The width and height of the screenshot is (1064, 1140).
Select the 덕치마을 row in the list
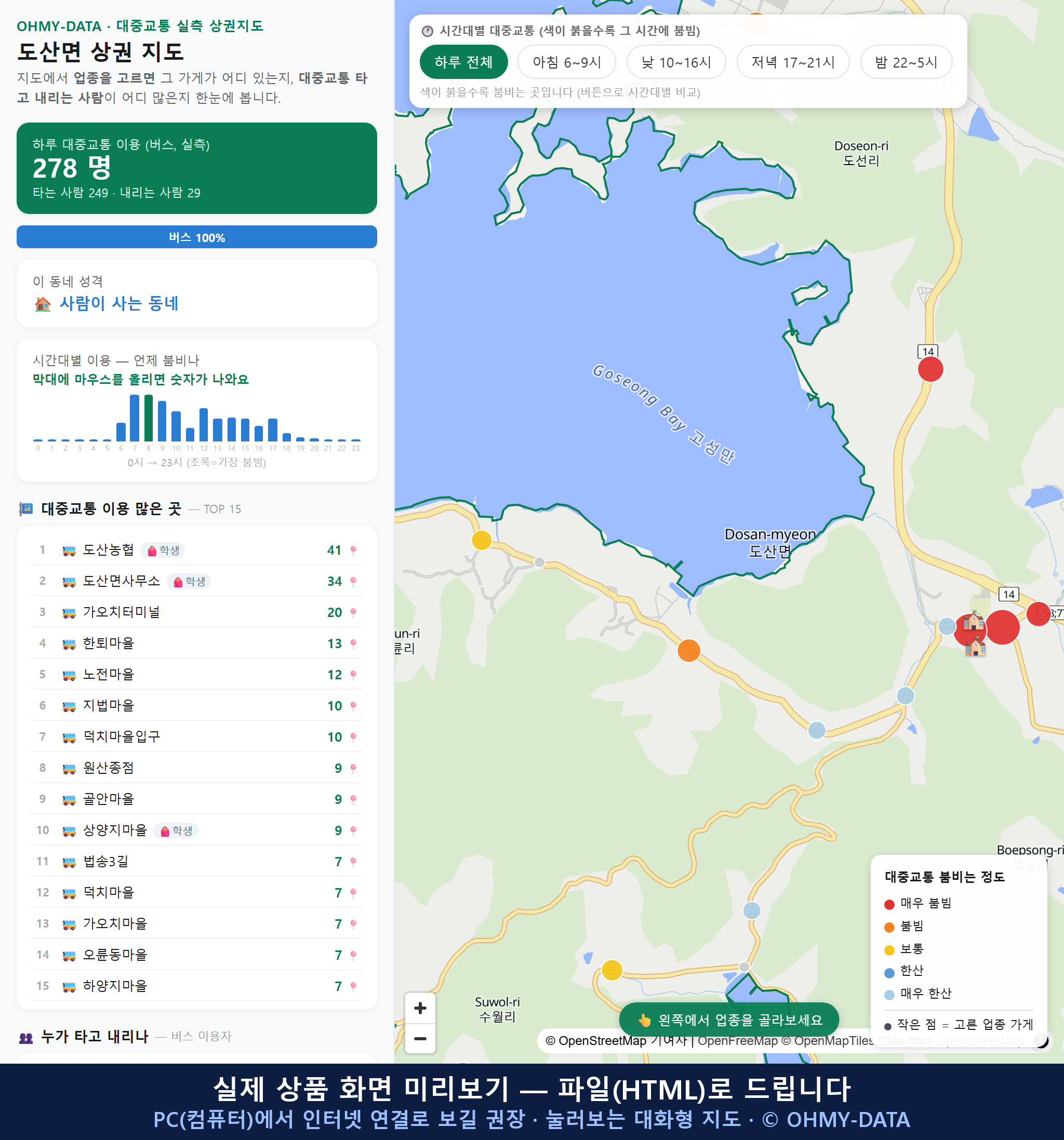(x=196, y=893)
